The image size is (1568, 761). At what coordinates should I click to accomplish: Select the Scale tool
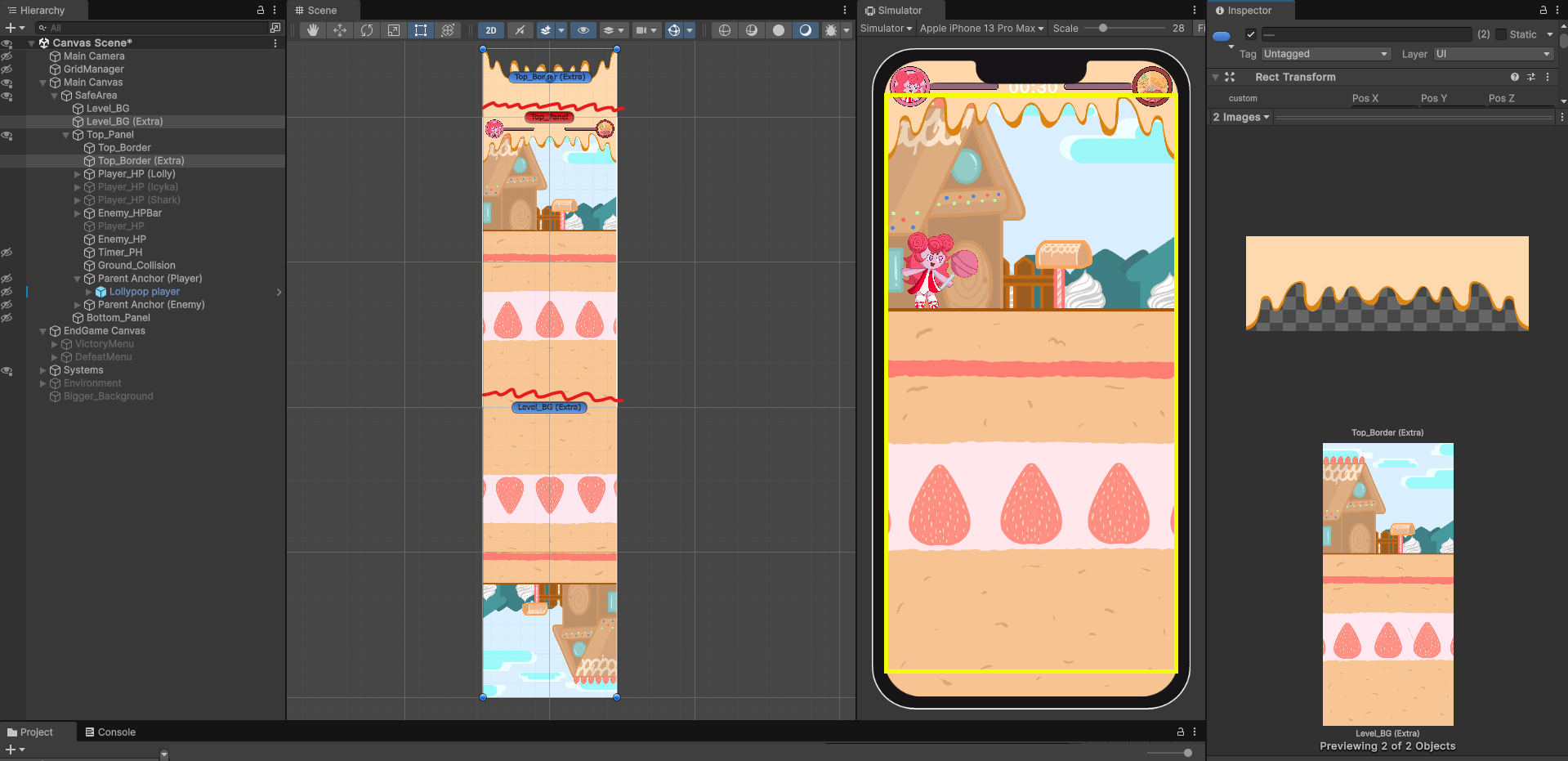pyautogui.click(x=394, y=30)
